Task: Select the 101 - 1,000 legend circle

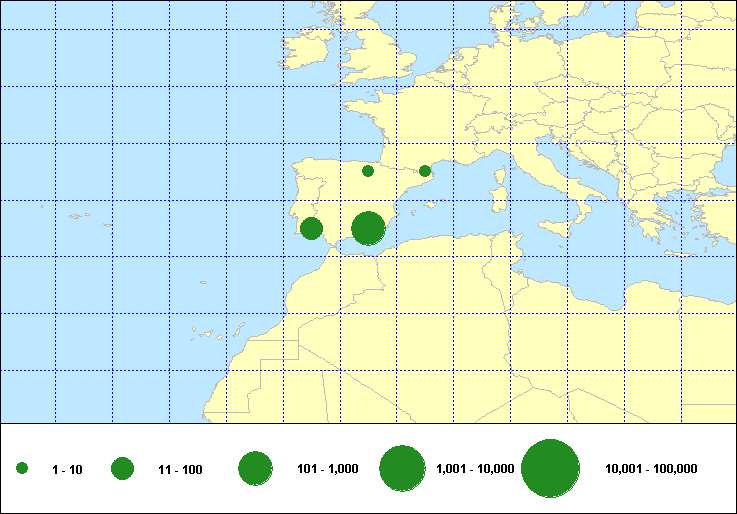Action: 256,469
